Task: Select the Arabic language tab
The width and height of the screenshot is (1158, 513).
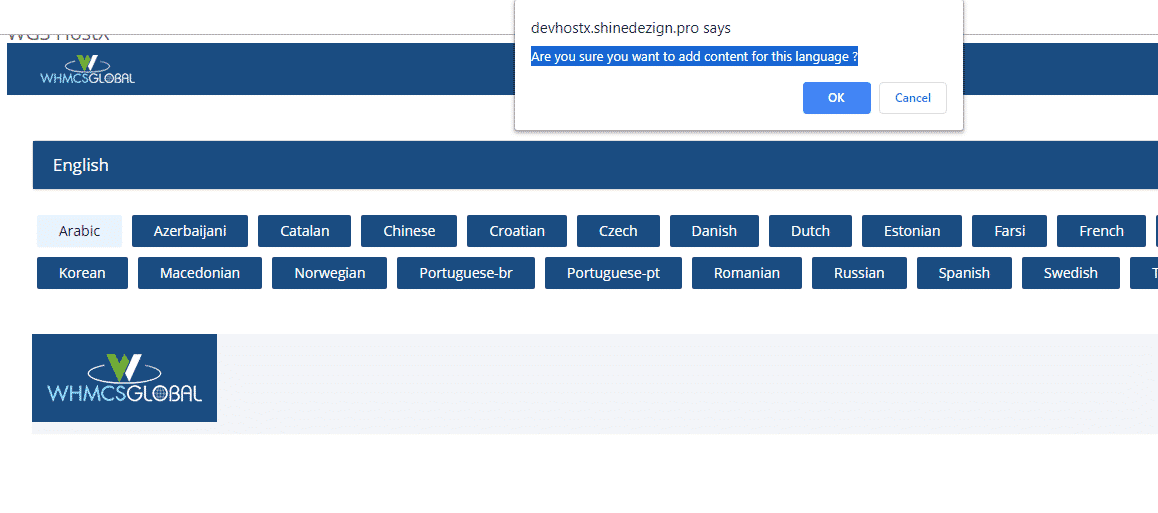Action: (x=79, y=231)
